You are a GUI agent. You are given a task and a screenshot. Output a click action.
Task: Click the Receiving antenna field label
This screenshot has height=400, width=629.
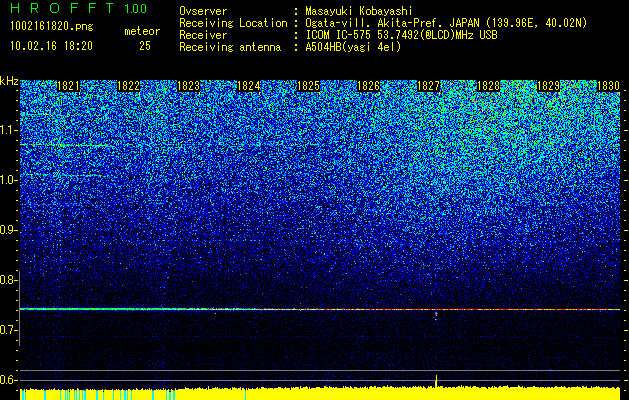click(x=230, y=47)
